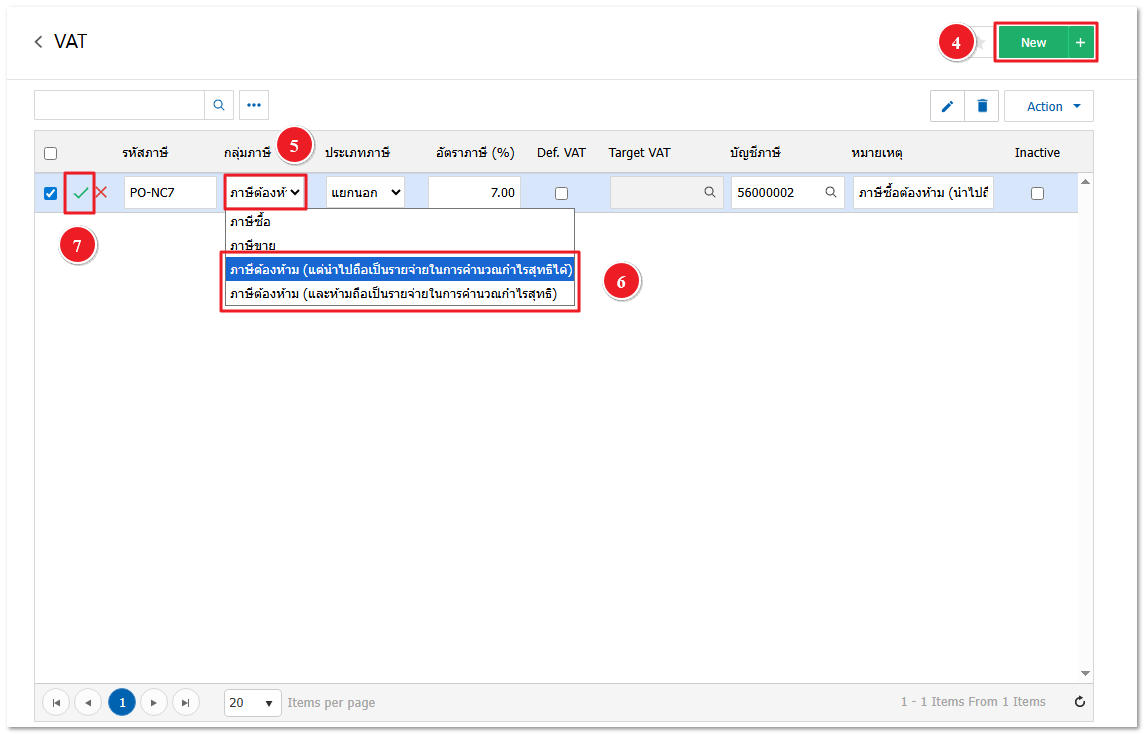Select ภาษีซื้อ option in the list
This screenshot has height=734, width=1144.
click(250, 221)
